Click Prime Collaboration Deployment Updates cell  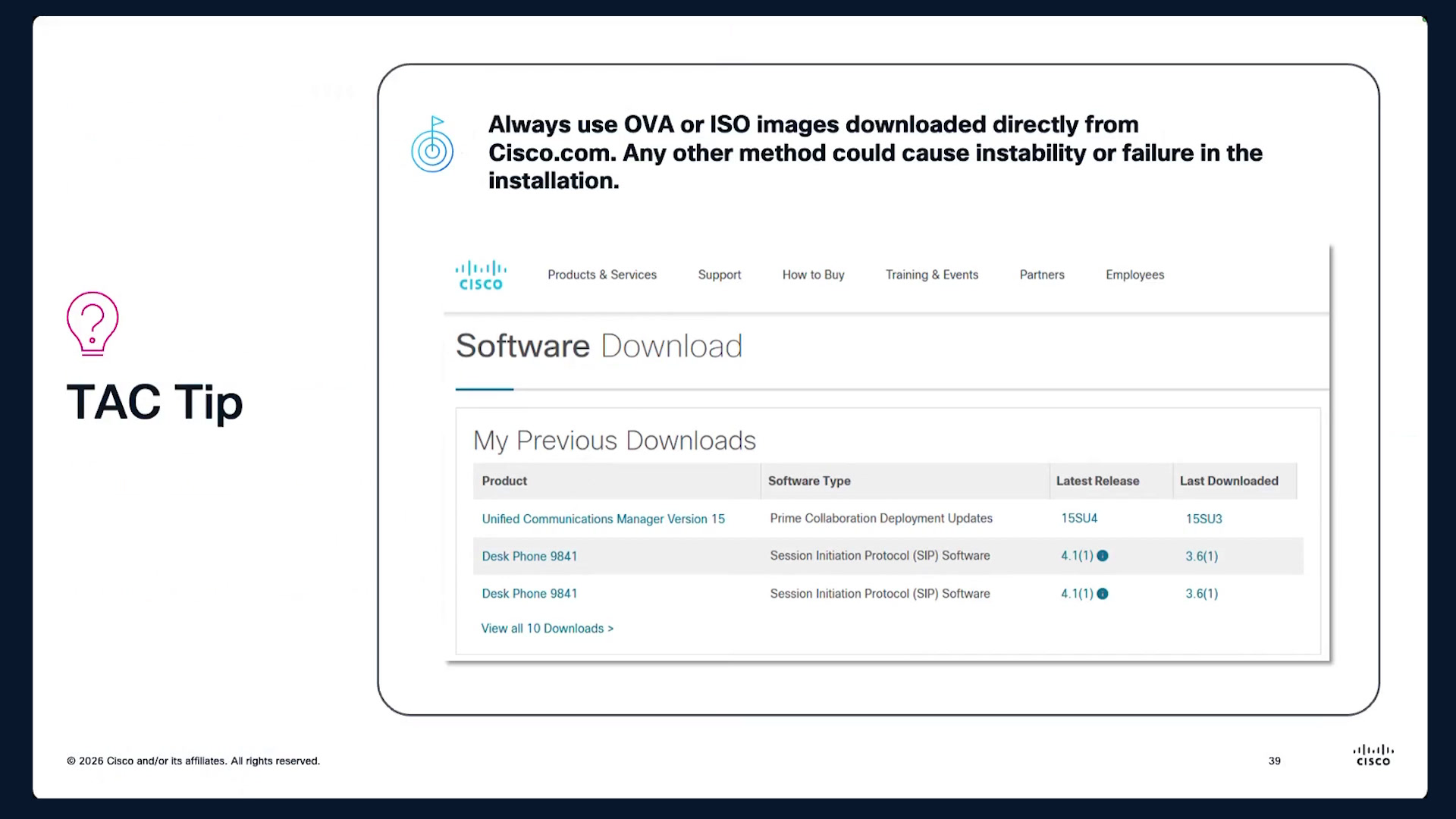[x=881, y=519]
